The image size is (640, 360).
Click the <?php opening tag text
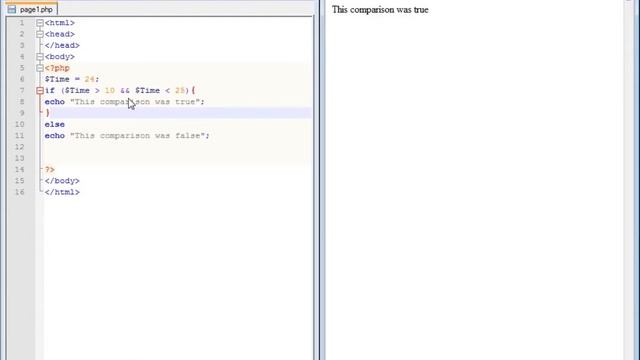pos(57,68)
